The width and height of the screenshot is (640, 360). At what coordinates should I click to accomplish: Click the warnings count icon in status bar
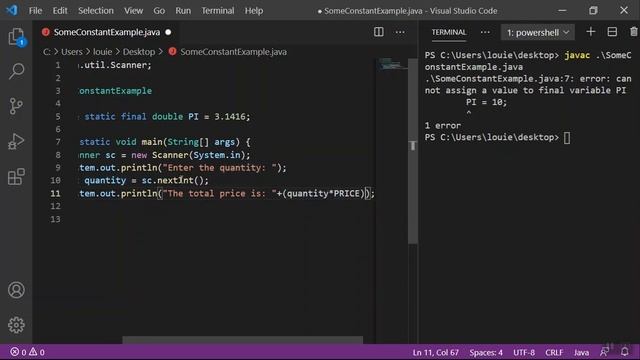pos(33,352)
